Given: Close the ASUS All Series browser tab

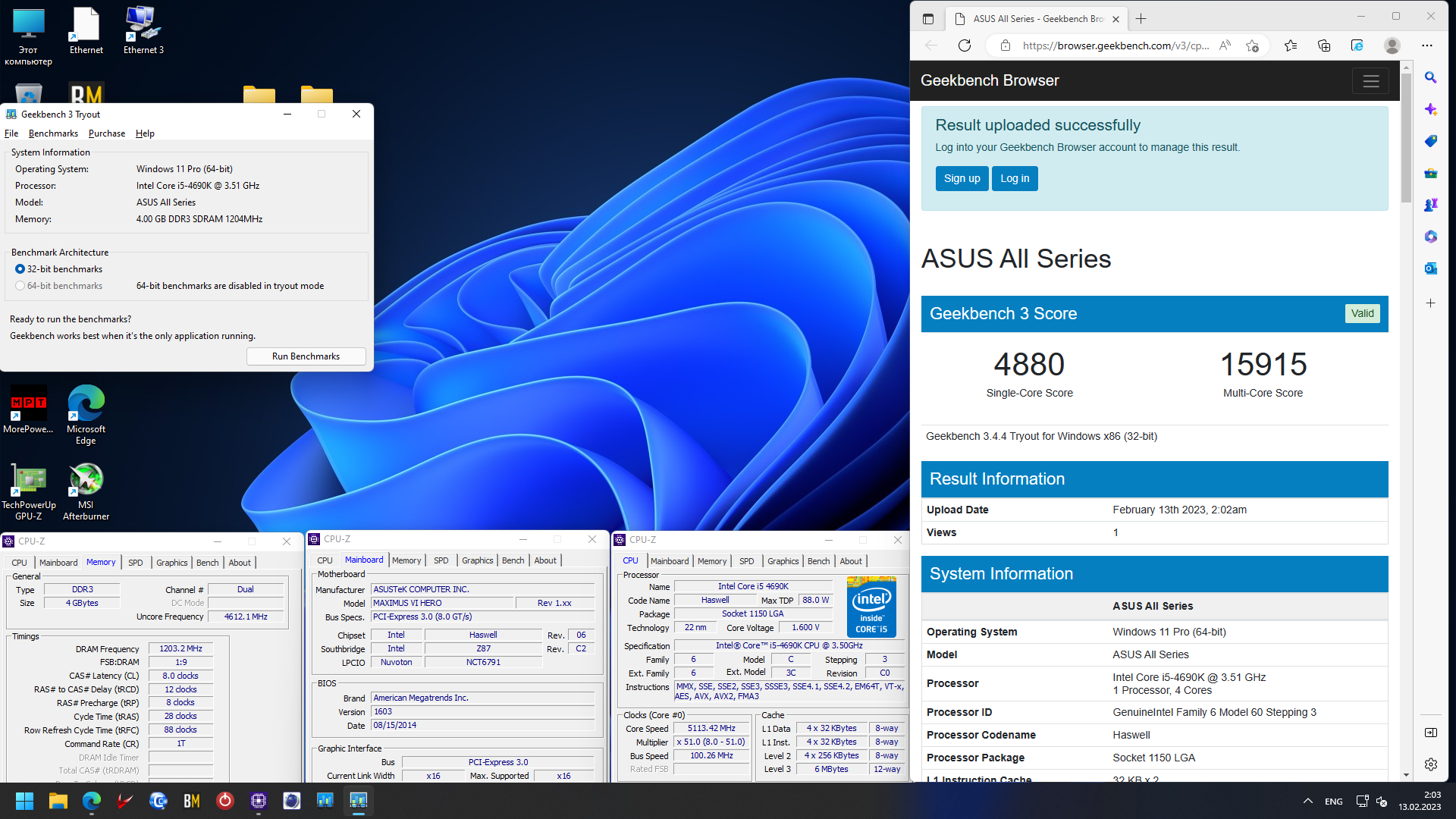Looking at the screenshot, I should [1116, 19].
